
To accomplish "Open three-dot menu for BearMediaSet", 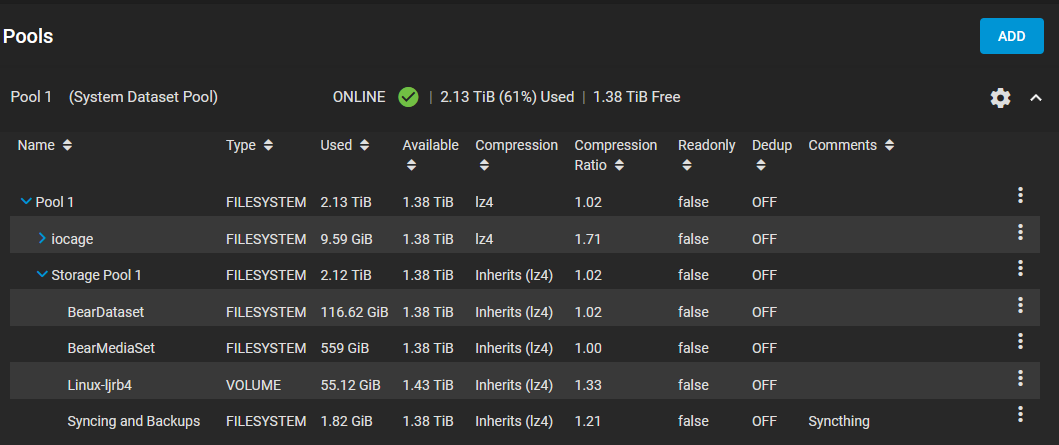I will click(x=1020, y=341).
